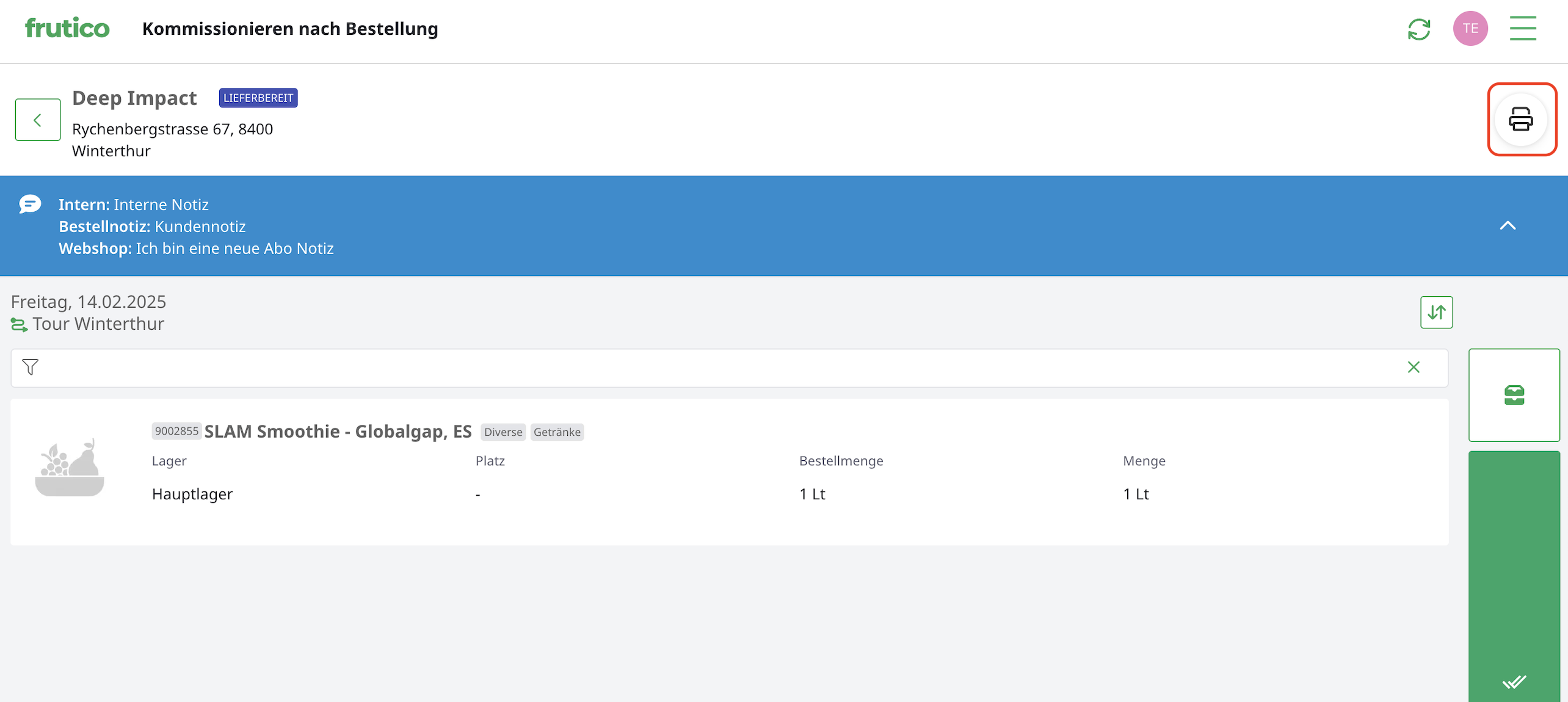This screenshot has height=702, width=1568.
Task: Clear the filter with the X
Action: click(x=1413, y=367)
